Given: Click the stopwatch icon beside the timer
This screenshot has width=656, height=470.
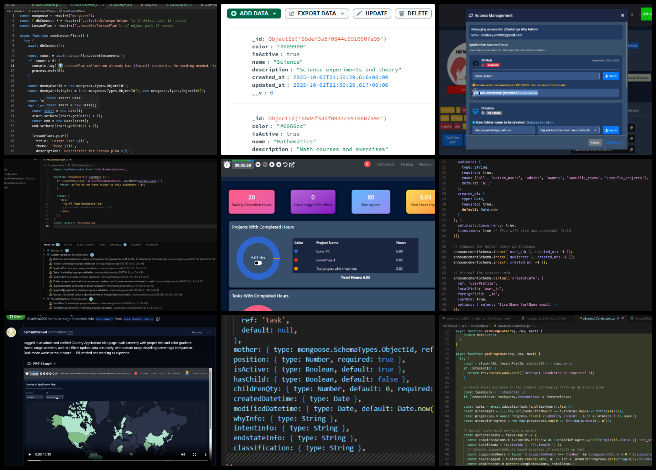Looking at the screenshot, I should click(227, 164).
